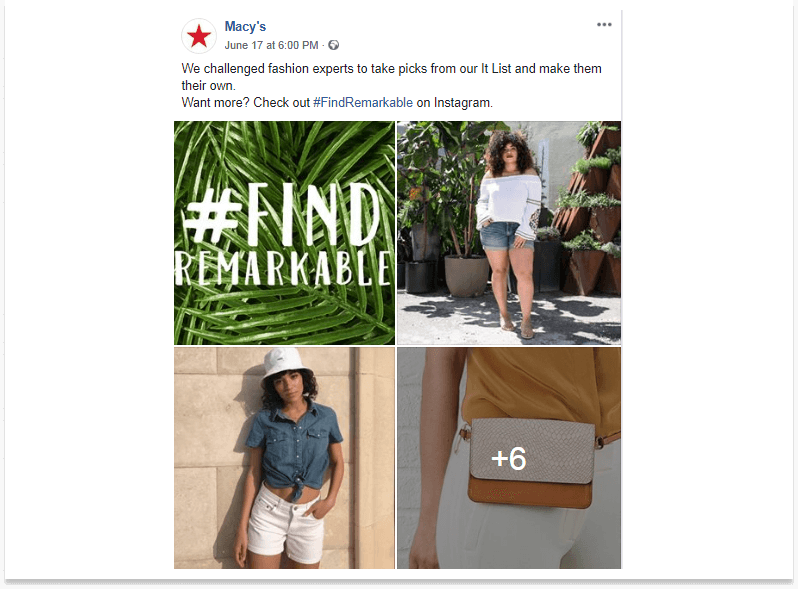Screen dimensions: 798x589
Task: View the +6 additional photos indicator
Action: tap(509, 458)
